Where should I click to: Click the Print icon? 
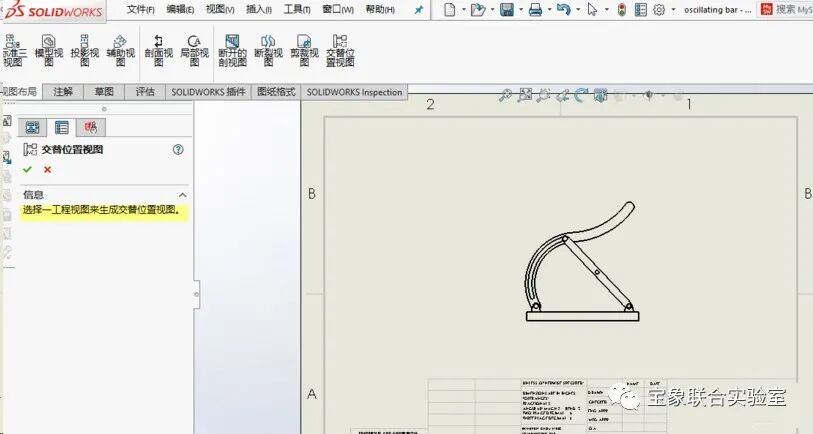[535, 9]
